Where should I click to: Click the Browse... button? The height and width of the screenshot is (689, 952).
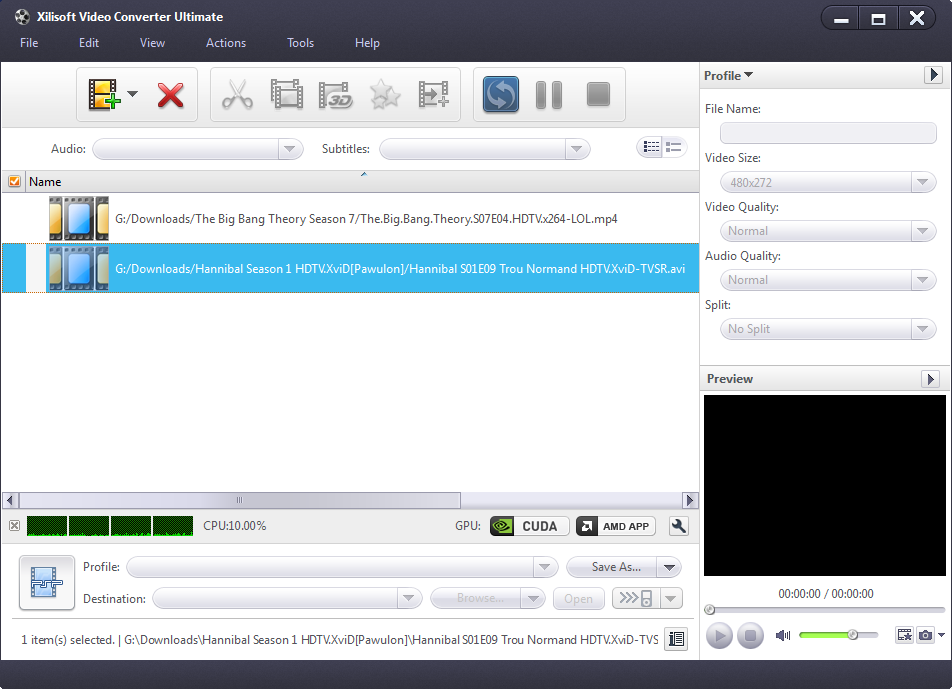pyautogui.click(x=476, y=599)
